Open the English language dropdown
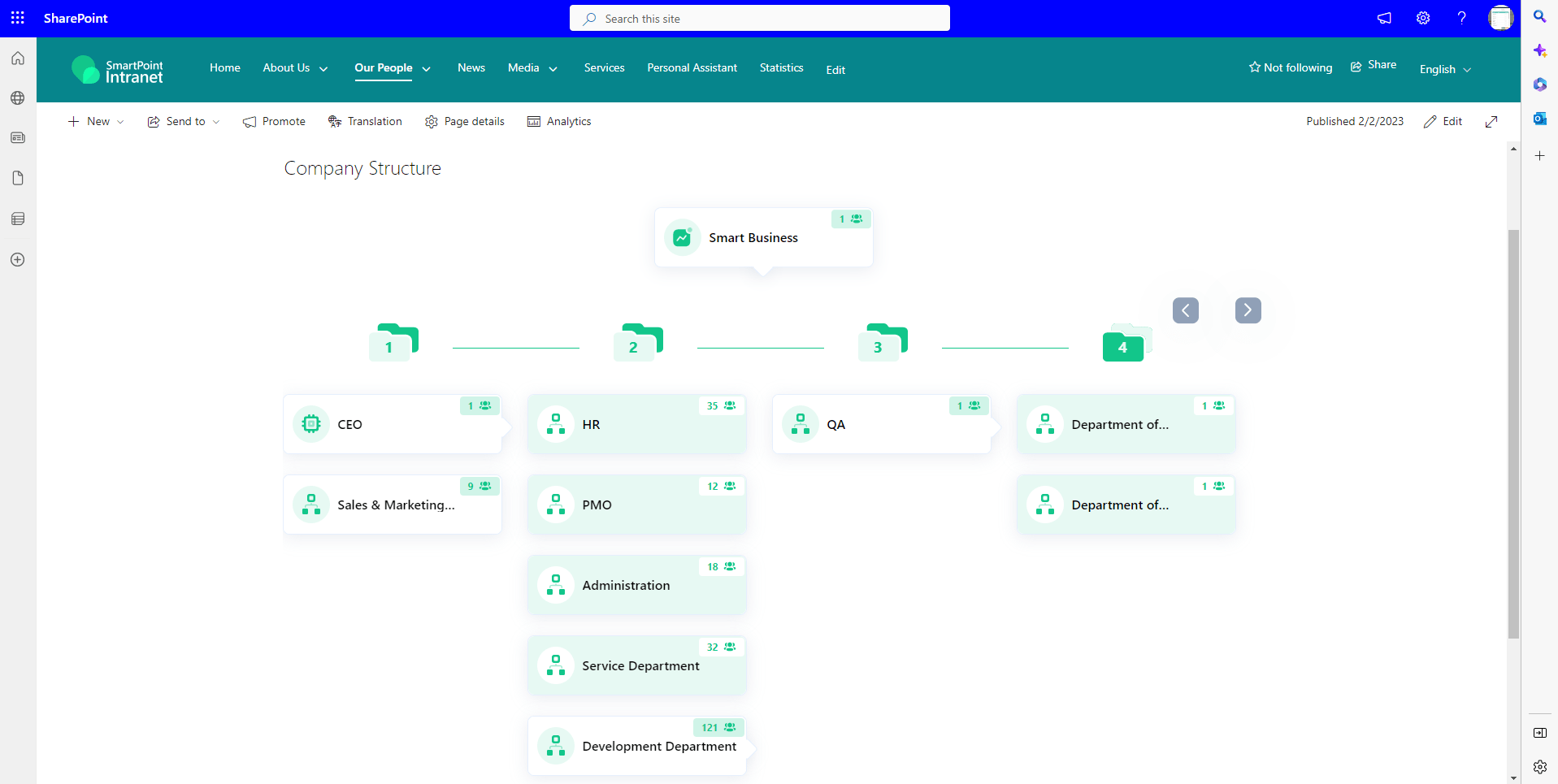The image size is (1558, 784). pyautogui.click(x=1445, y=69)
